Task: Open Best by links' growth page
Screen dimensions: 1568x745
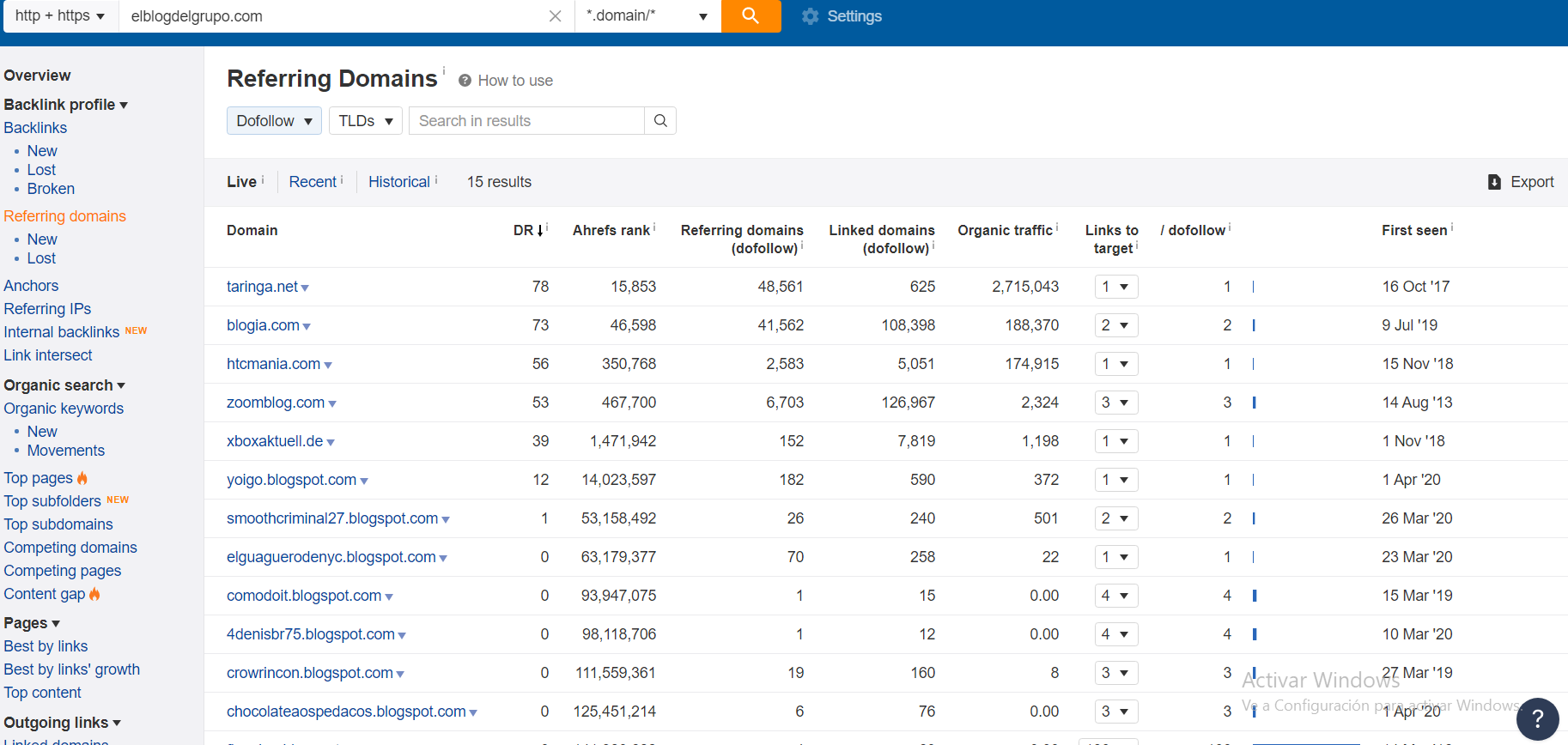Action: click(72, 669)
